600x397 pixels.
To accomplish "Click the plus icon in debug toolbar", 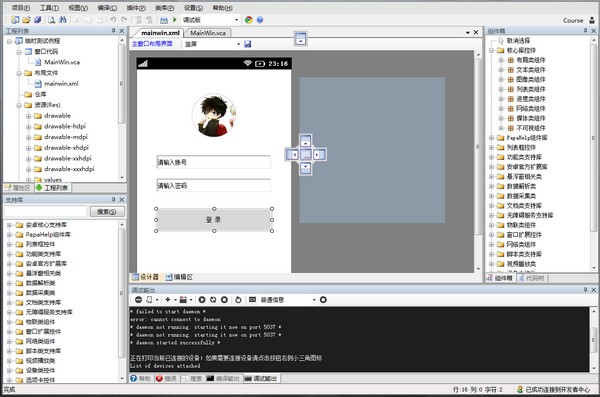I will tap(168, 300).
